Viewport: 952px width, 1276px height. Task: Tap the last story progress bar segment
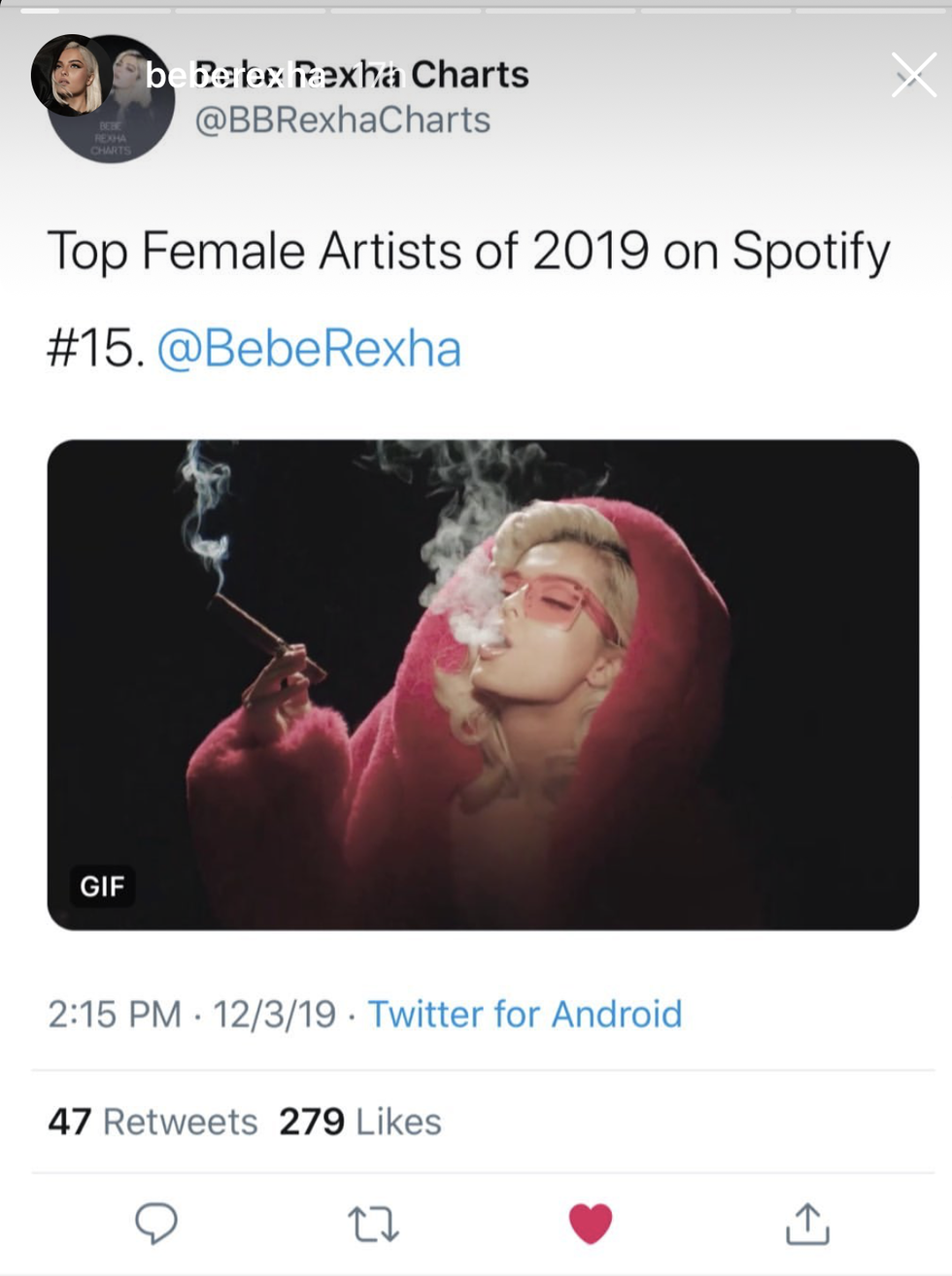[x=870, y=11]
